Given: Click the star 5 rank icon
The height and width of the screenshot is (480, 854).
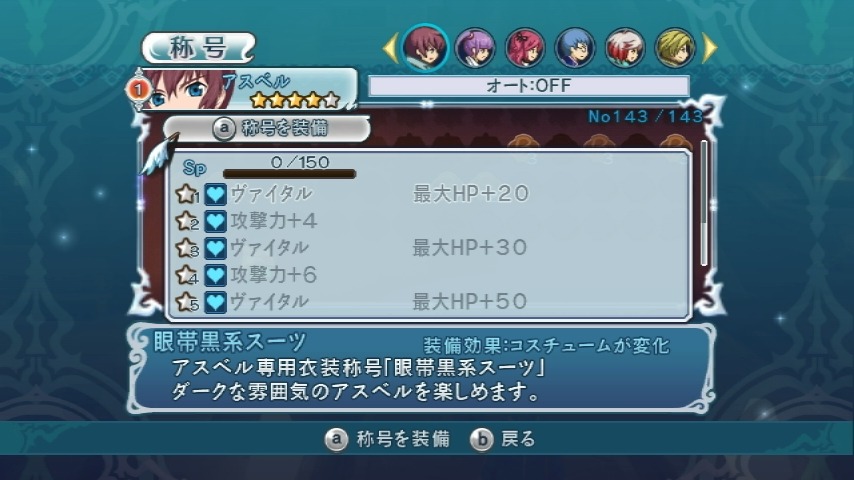Looking at the screenshot, I should [187, 302].
